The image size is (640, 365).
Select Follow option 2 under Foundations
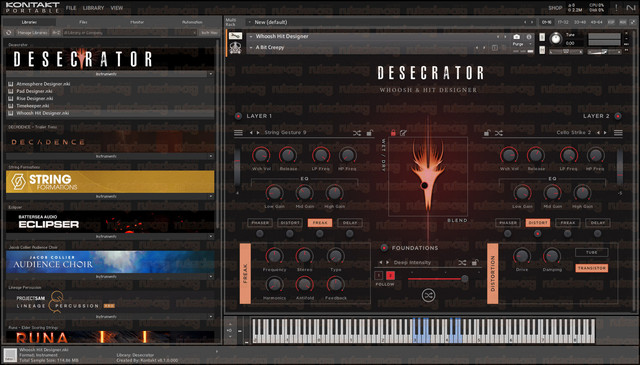point(390,276)
